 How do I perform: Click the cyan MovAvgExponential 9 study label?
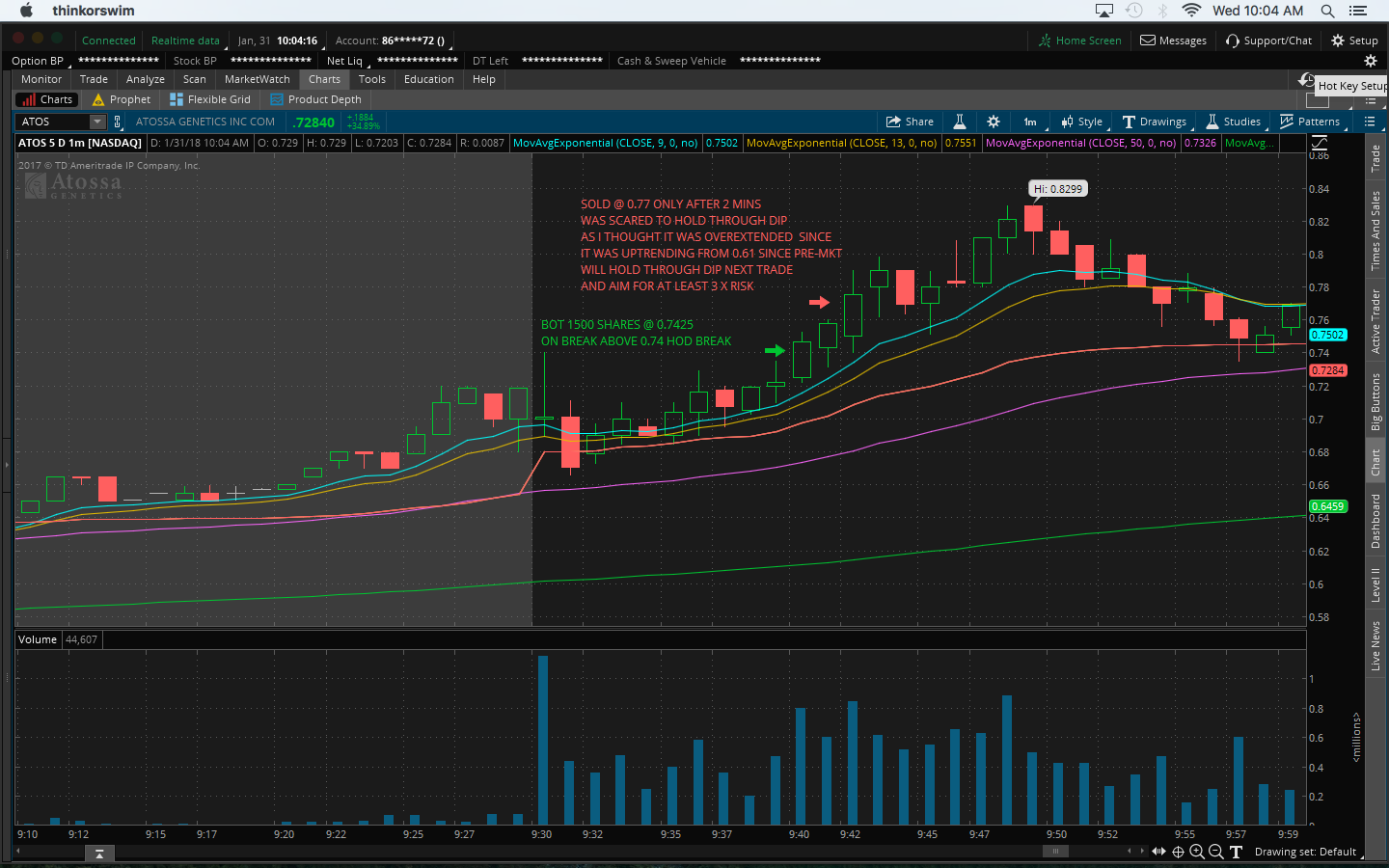pos(605,143)
